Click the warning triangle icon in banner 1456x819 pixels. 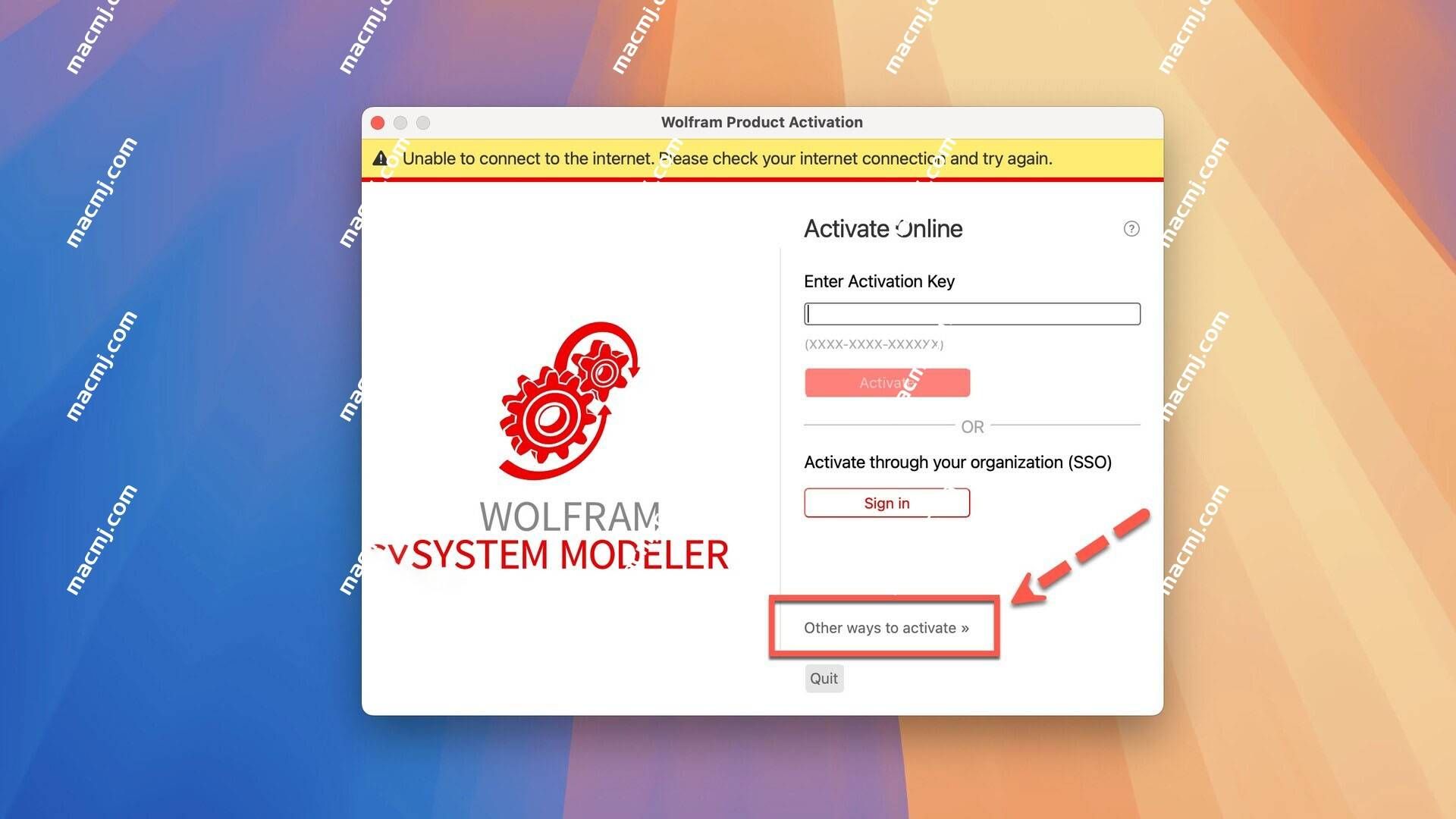pyautogui.click(x=381, y=158)
